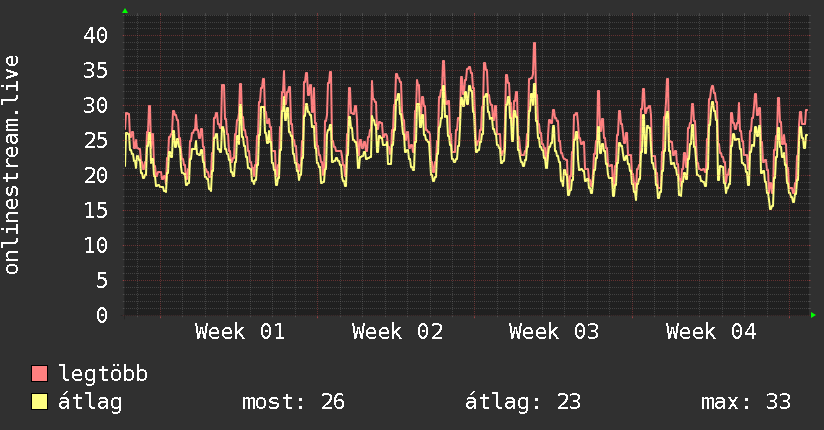Select the 0 y-axis tick label

tap(102, 315)
